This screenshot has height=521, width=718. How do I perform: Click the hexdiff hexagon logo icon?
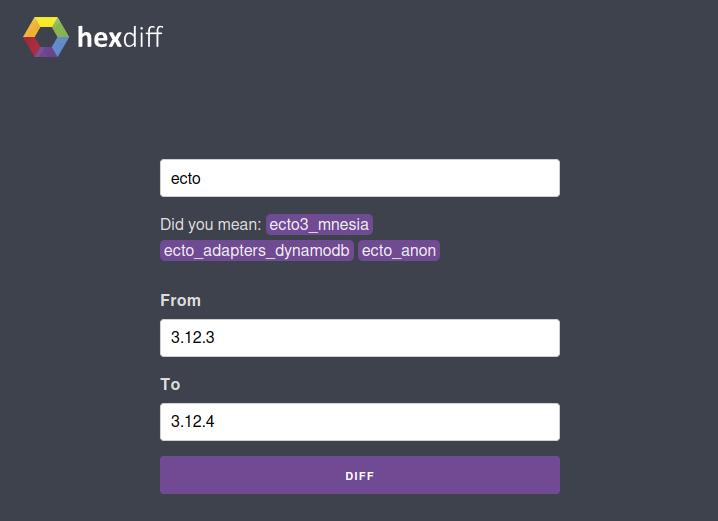tap(46, 37)
